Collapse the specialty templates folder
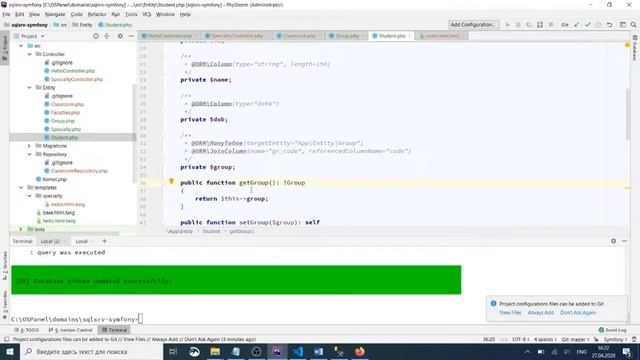The width and height of the screenshot is (640, 360). (29, 196)
